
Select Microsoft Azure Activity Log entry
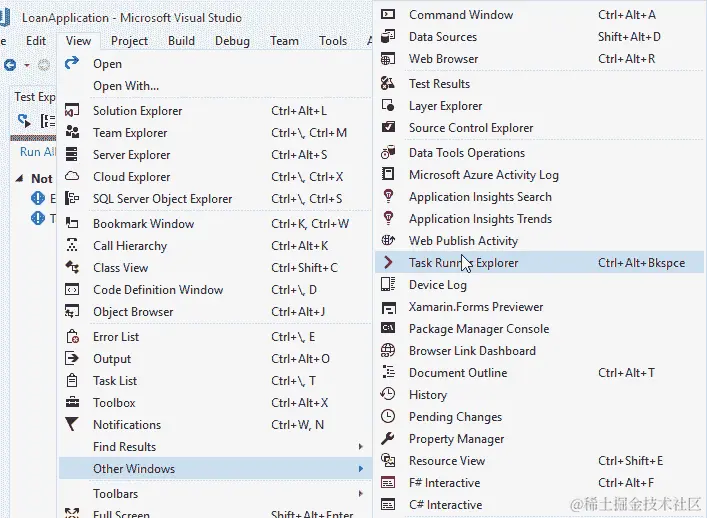[x=539, y=174]
